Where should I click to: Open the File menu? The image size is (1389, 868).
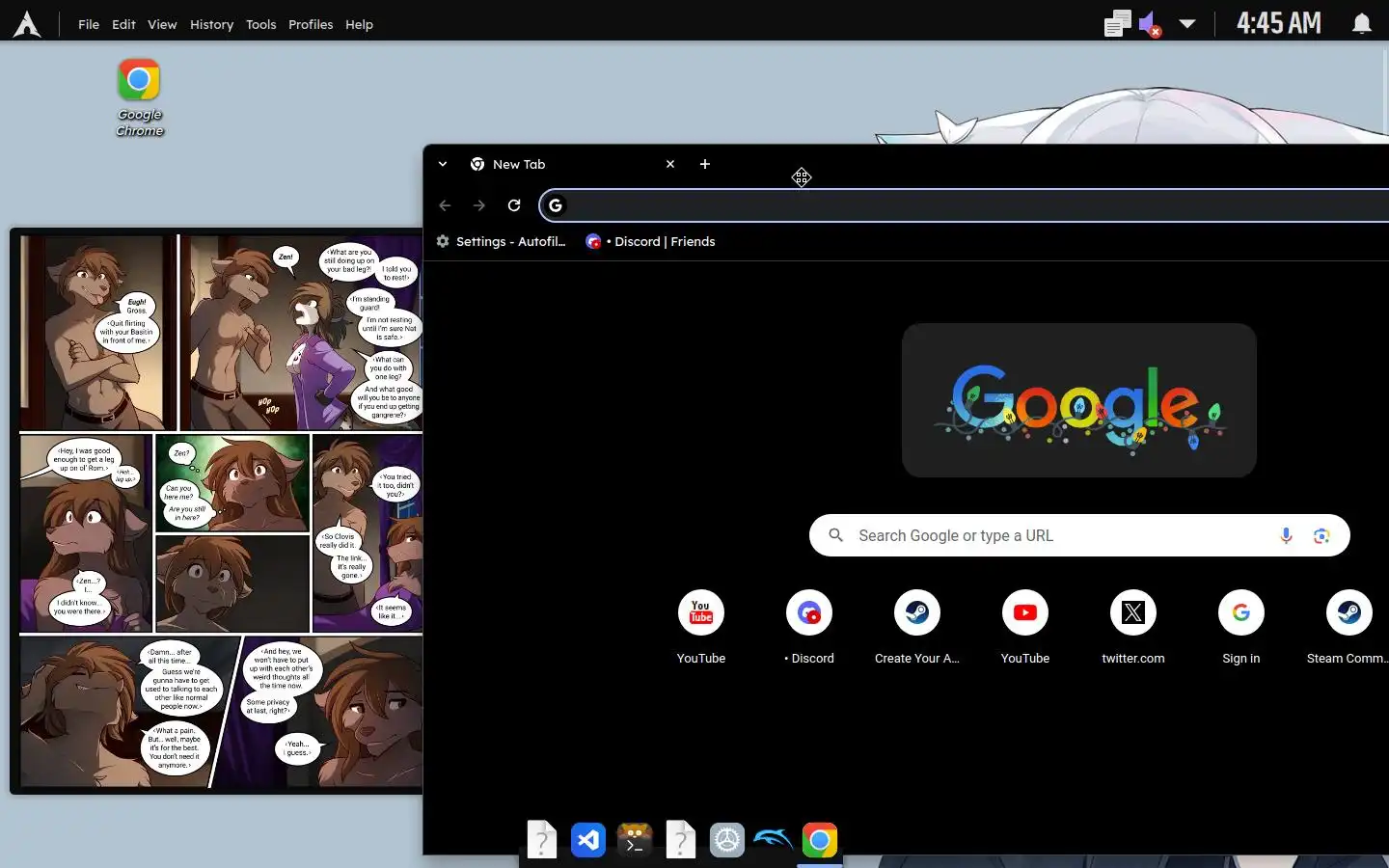[89, 24]
